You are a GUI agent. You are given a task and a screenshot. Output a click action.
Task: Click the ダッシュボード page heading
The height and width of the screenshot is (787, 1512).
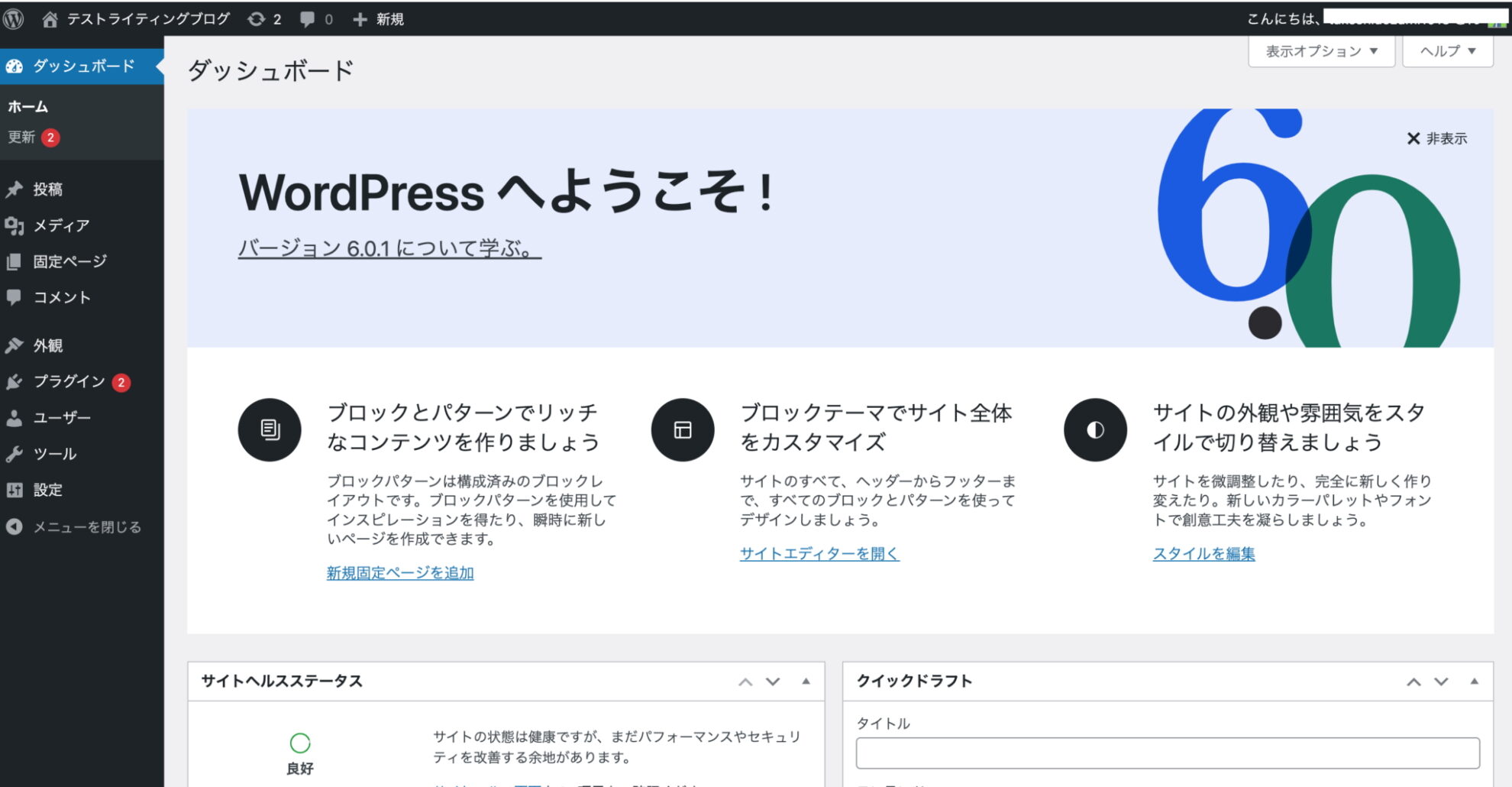pos(270,70)
